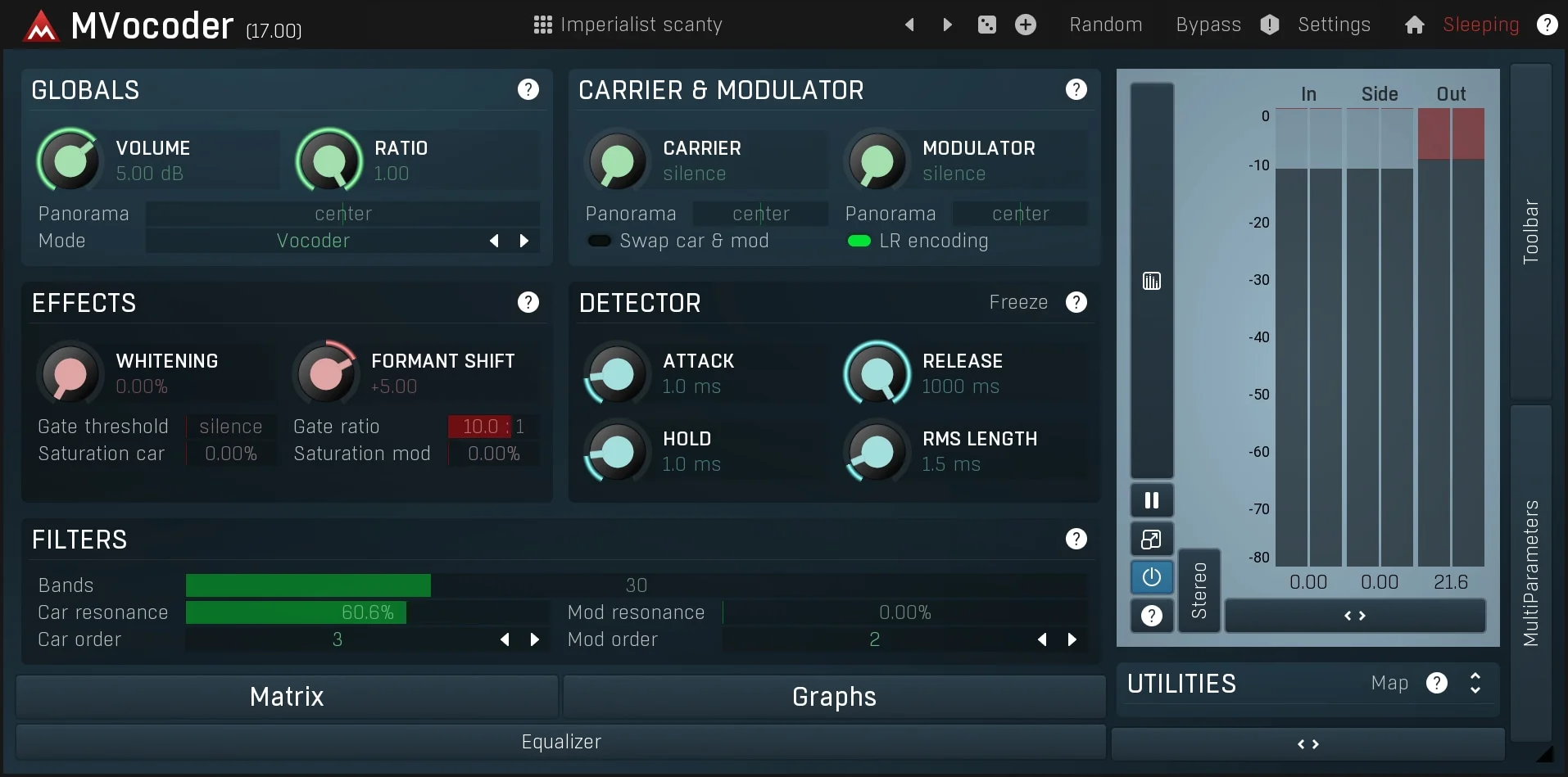Go to previous preset with the left arrow

coord(911,25)
